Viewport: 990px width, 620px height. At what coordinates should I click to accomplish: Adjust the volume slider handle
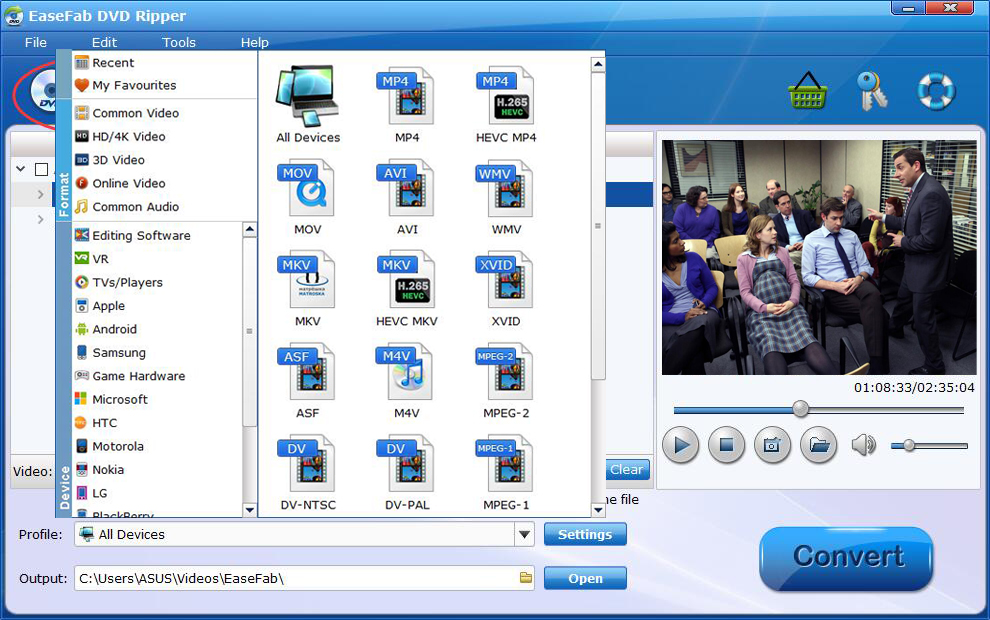point(909,445)
